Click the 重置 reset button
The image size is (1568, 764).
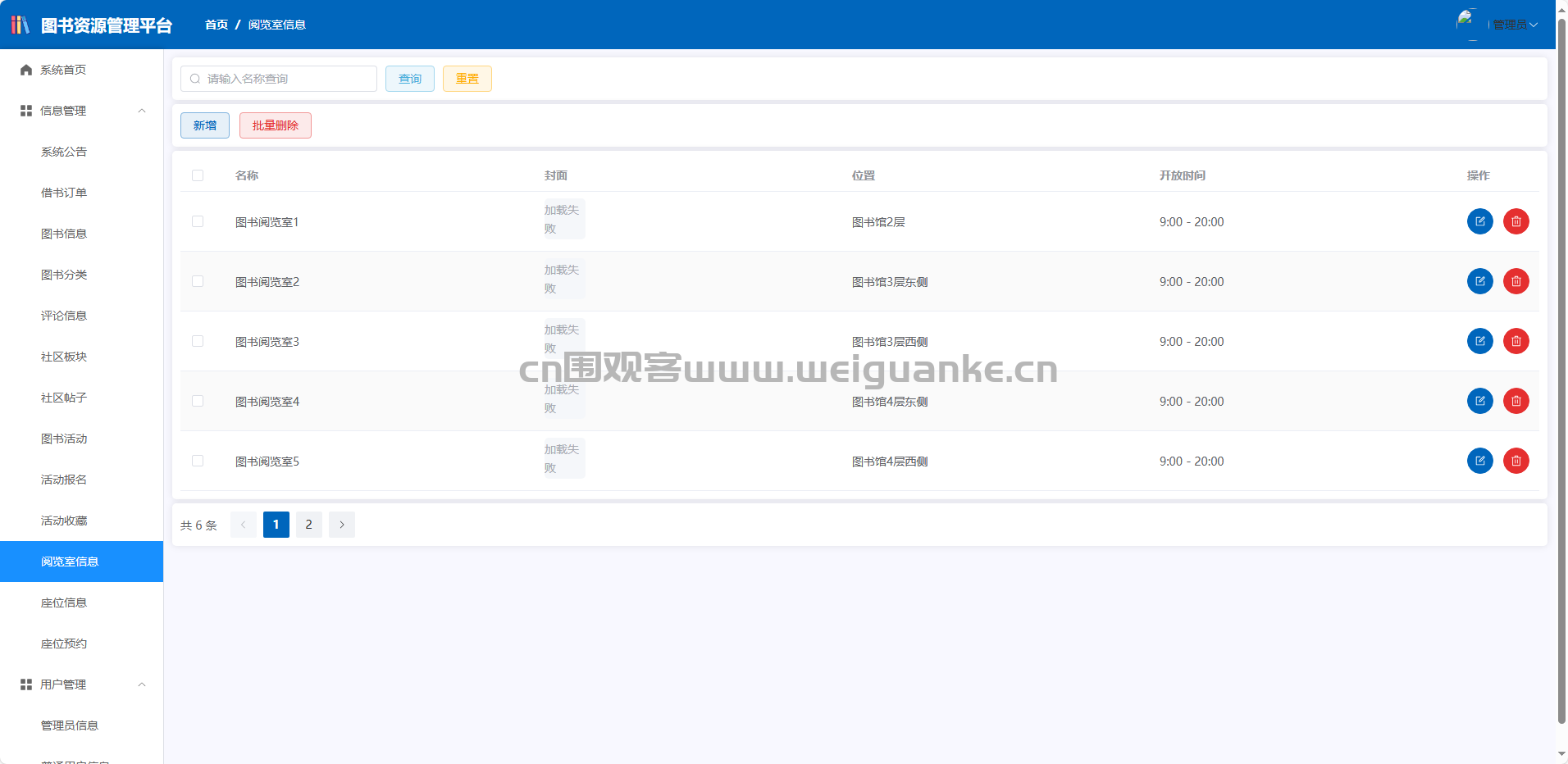tap(467, 79)
